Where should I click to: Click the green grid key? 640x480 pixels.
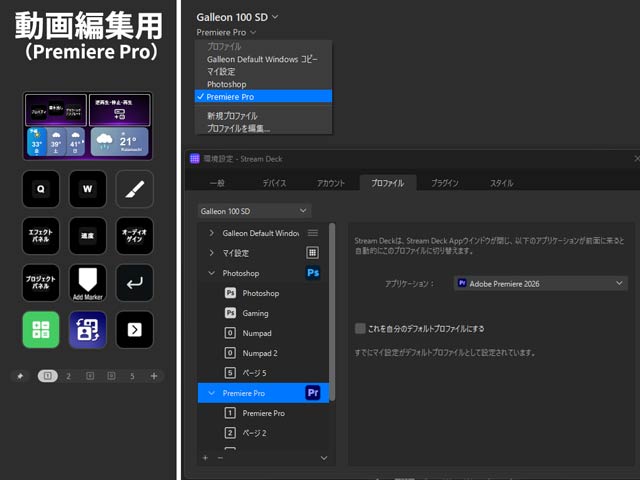[41, 330]
